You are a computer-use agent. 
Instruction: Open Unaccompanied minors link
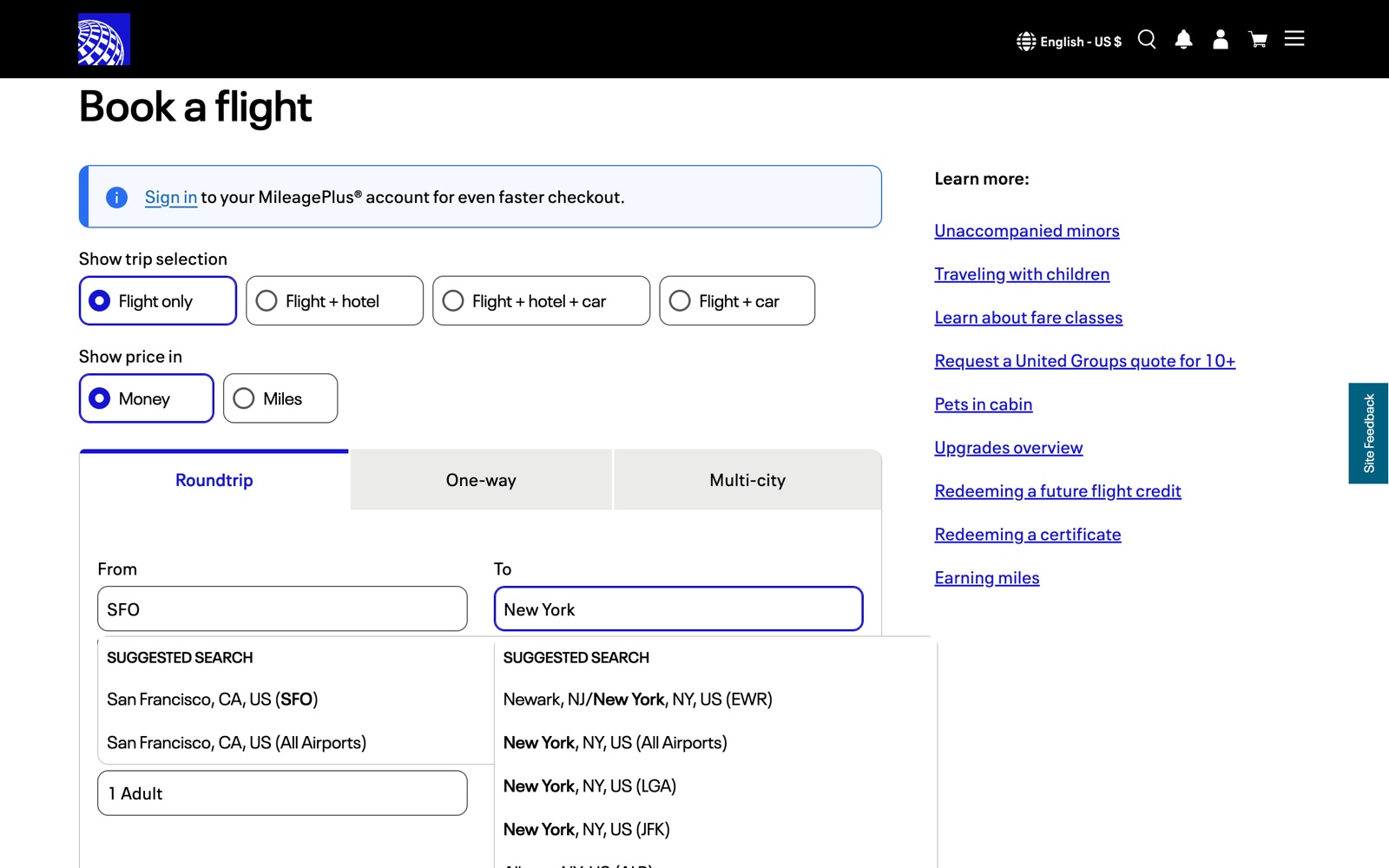[x=1027, y=231]
